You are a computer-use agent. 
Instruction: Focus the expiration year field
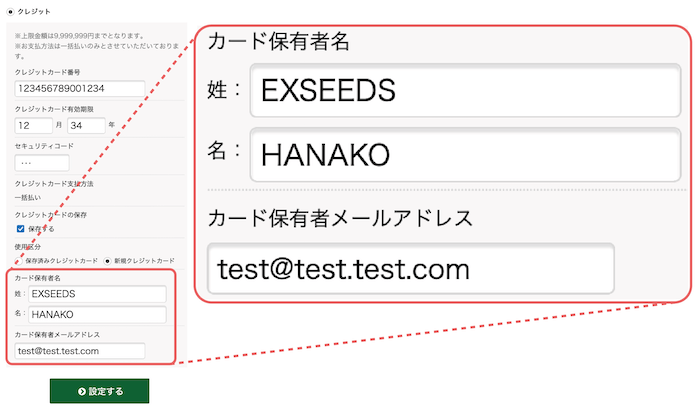[85, 126]
